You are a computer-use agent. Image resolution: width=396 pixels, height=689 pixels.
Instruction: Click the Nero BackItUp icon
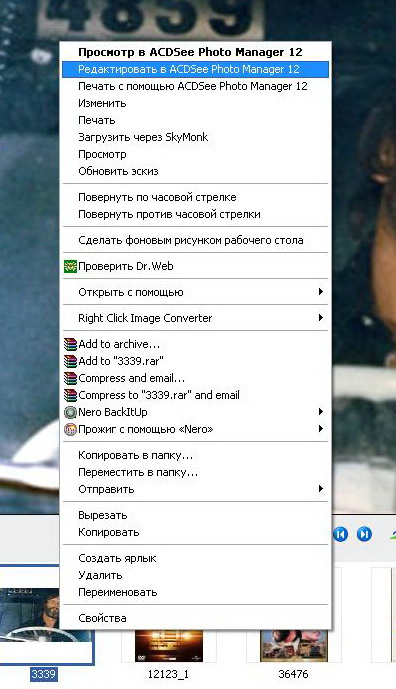click(70, 412)
